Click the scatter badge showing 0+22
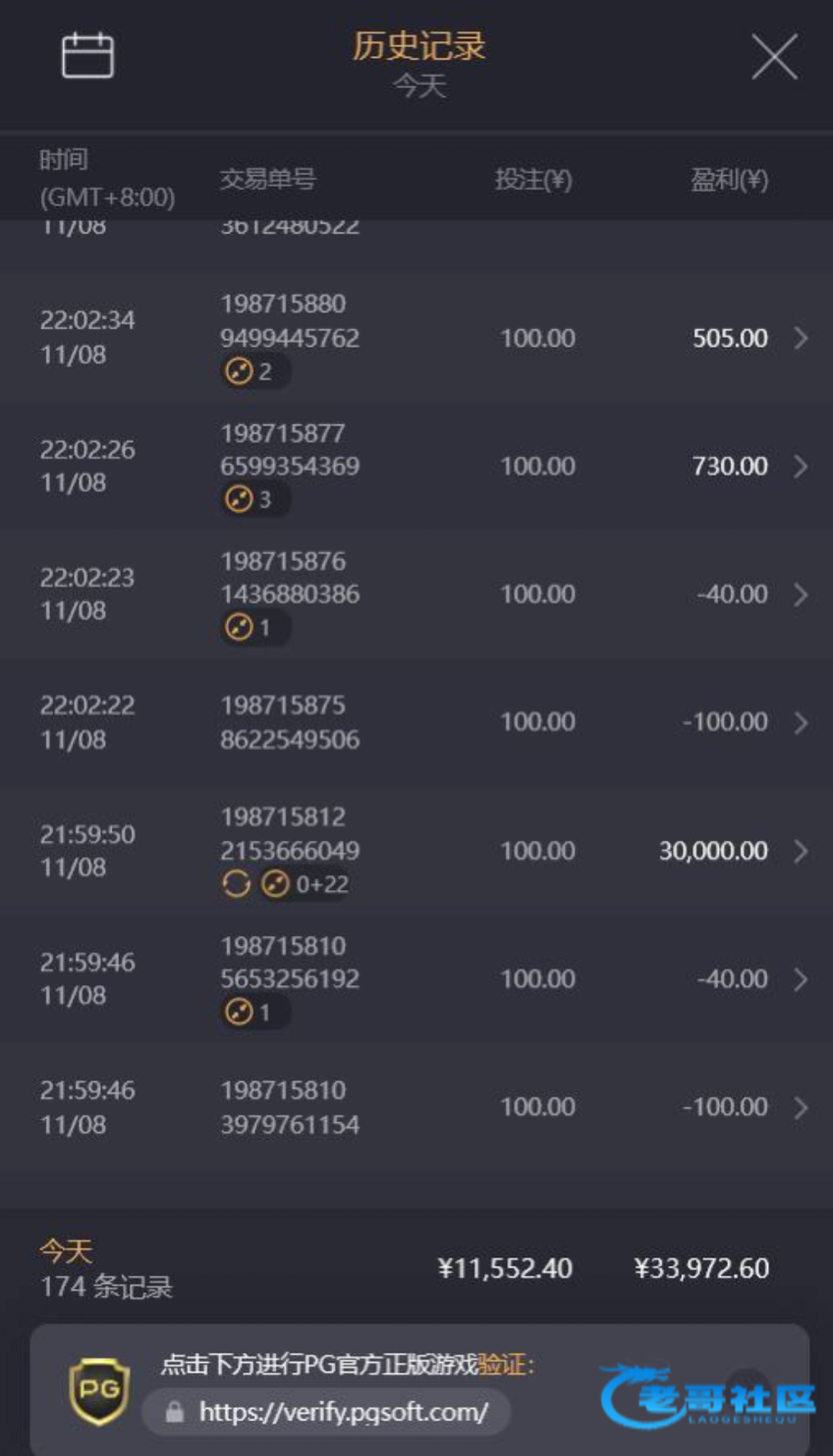The width and height of the screenshot is (833, 1456). tap(305, 884)
